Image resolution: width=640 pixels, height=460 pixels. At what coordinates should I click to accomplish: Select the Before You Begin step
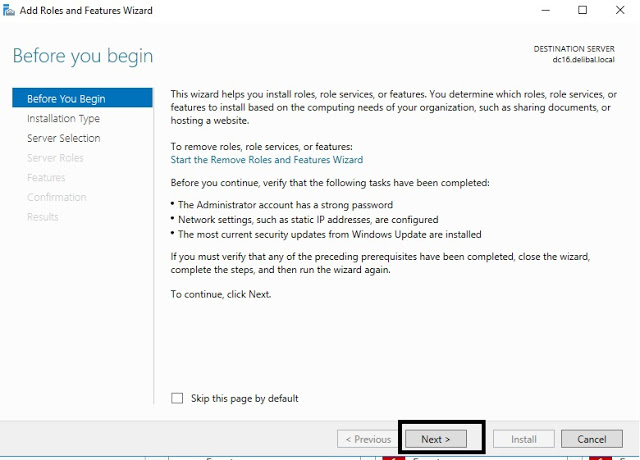pyautogui.click(x=66, y=99)
